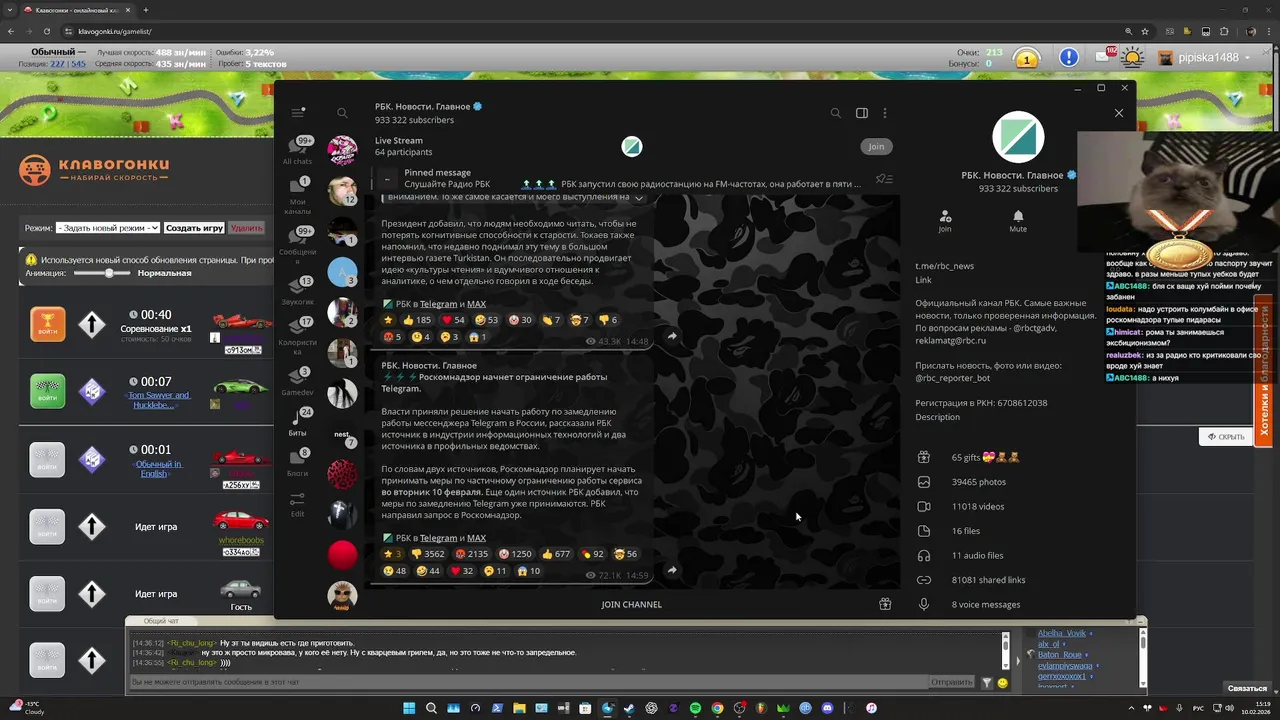Screen dimensions: 1280x720
Task: Open 16 files shared media
Action: [1018, 531]
